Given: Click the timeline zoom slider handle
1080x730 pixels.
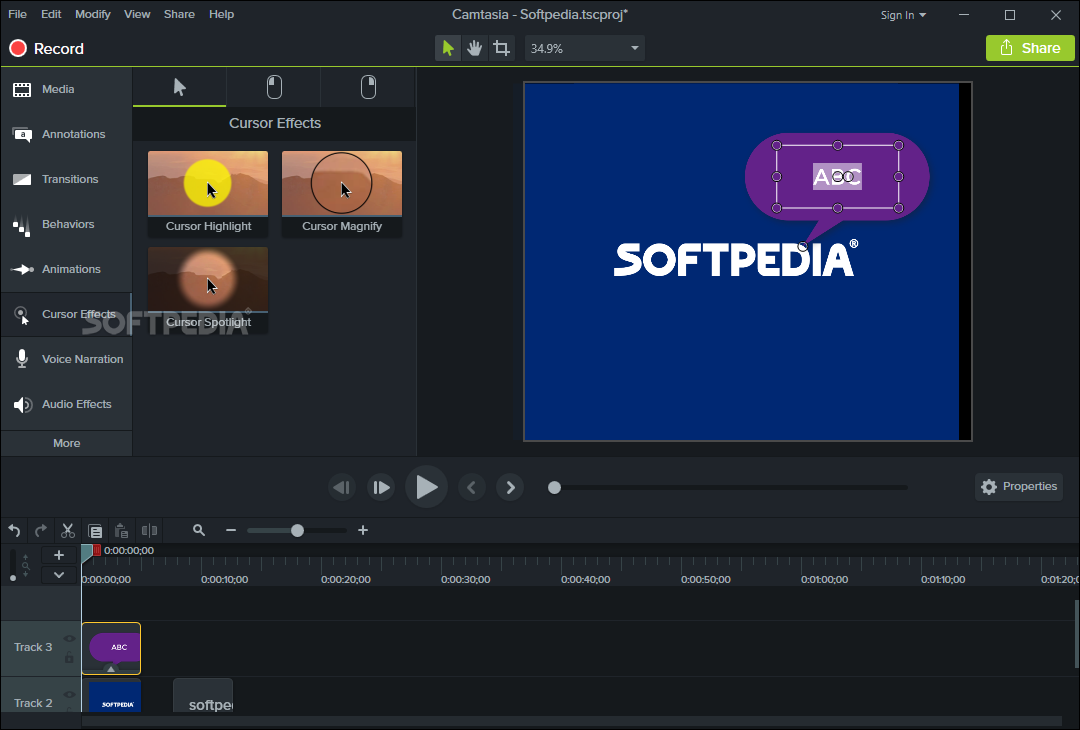Looking at the screenshot, I should [298, 530].
